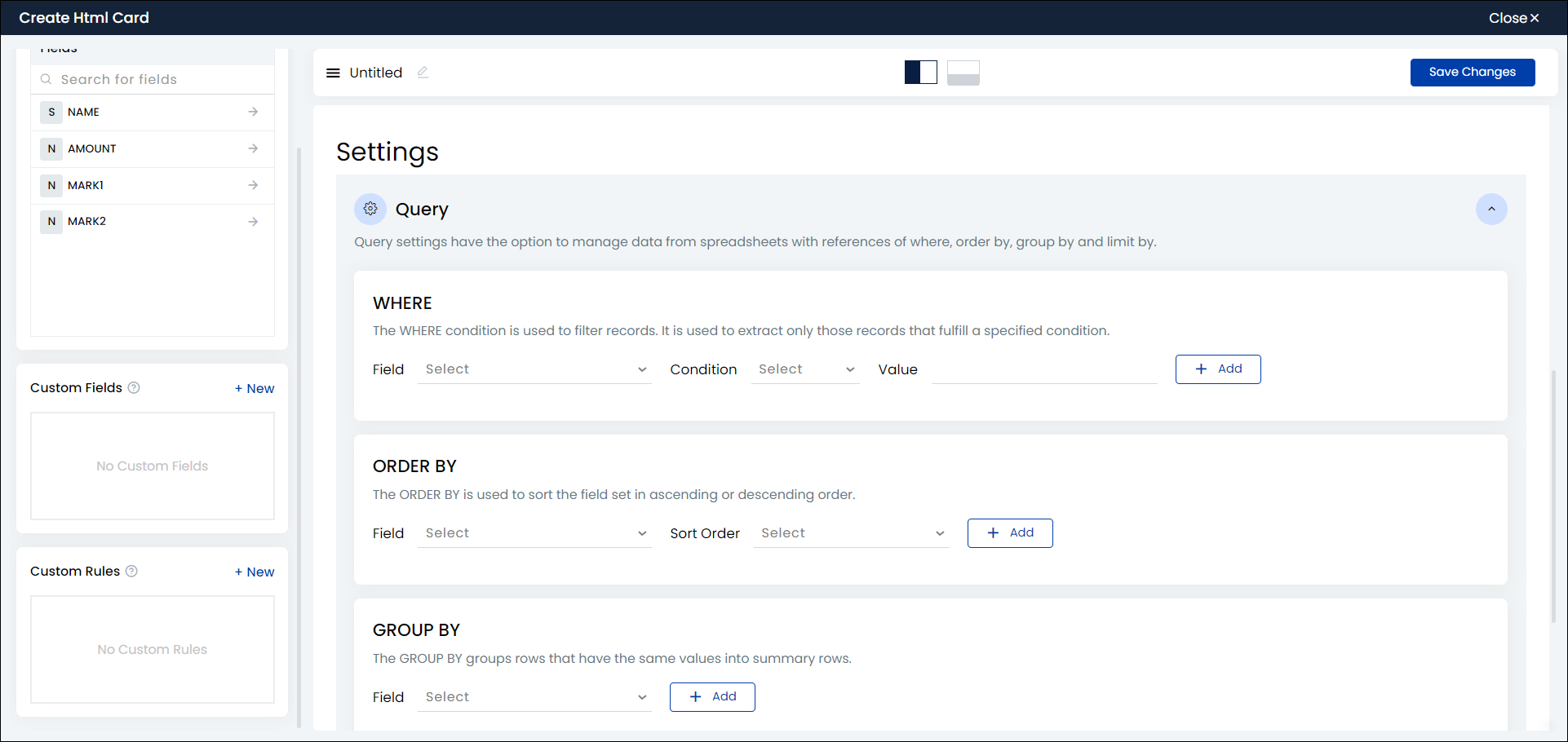Open the WHERE Condition dropdown
The image size is (1568, 742).
(805, 369)
